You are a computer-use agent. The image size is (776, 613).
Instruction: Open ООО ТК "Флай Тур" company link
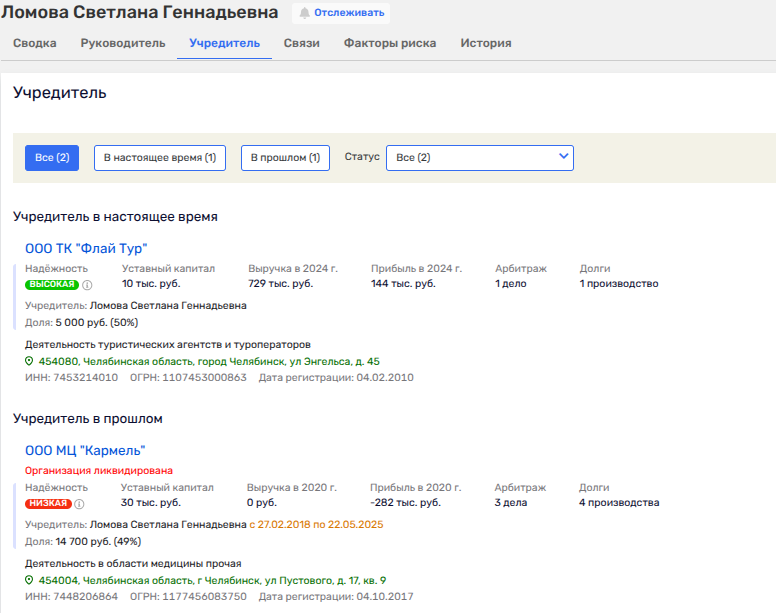pyautogui.click(x=86, y=248)
